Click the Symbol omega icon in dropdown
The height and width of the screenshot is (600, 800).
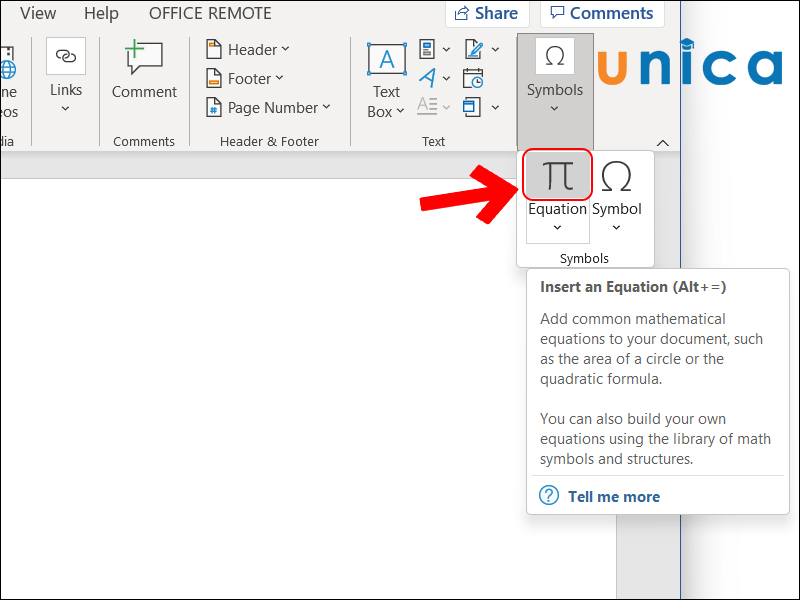tap(616, 177)
